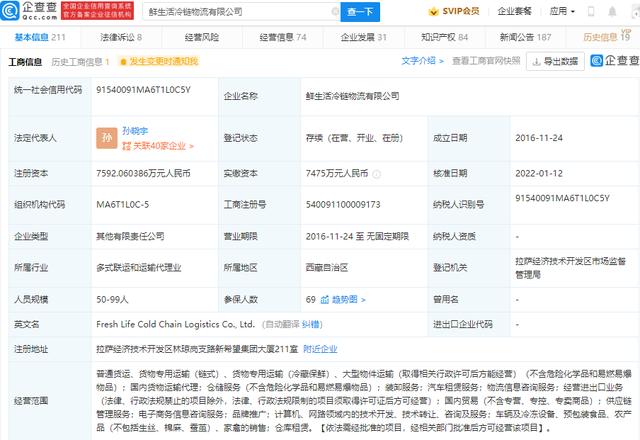
Task: Click the 孙 avatar of legal representative
Action: coord(106,137)
